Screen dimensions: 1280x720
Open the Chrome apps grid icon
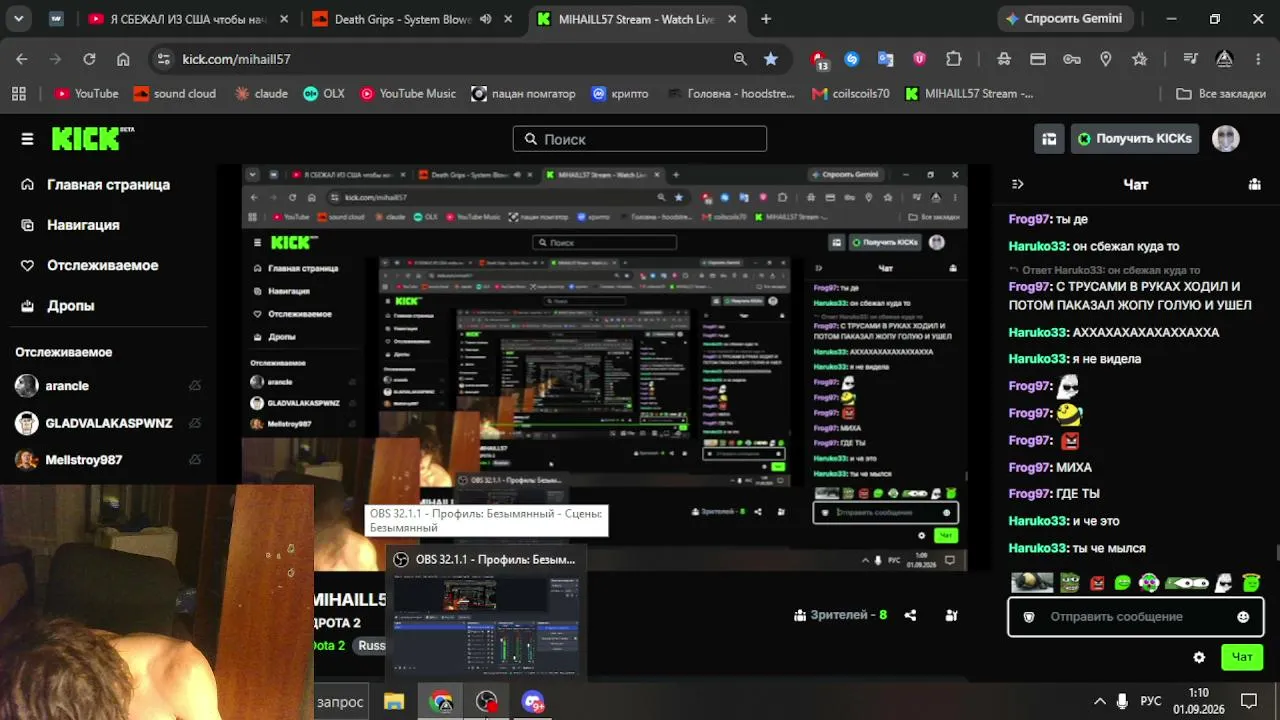click(x=19, y=93)
